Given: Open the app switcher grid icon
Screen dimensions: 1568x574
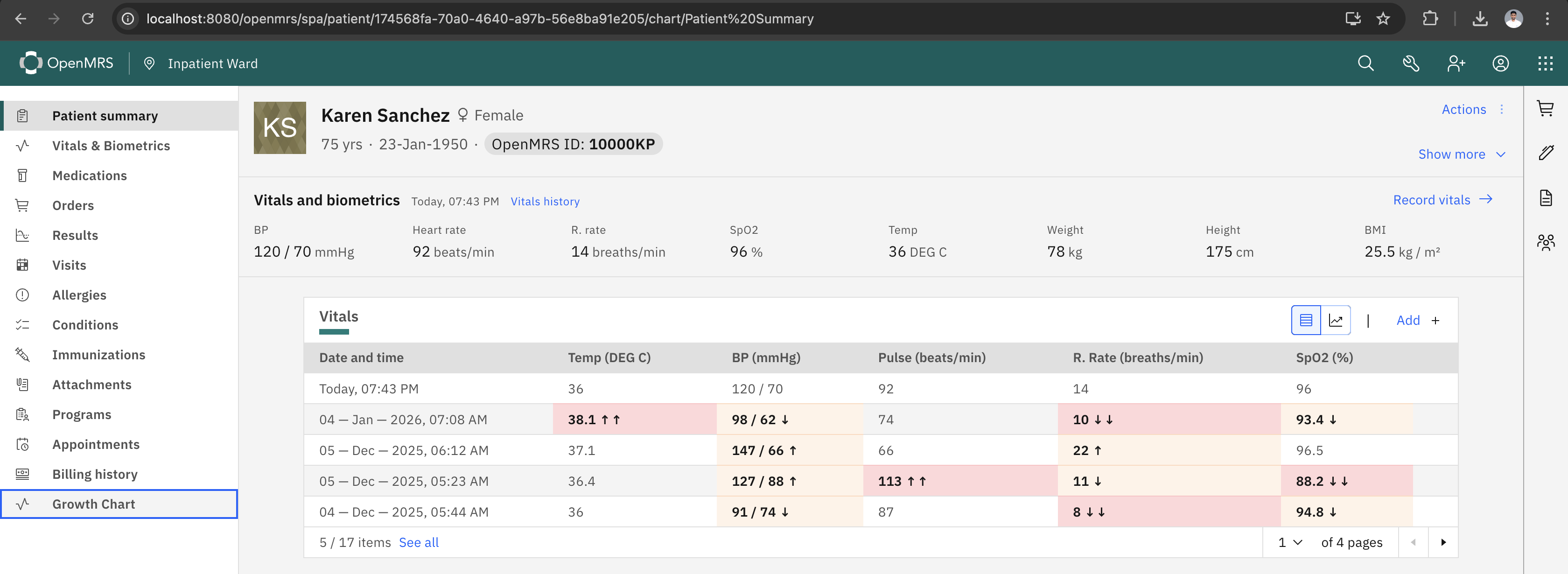Looking at the screenshot, I should point(1546,63).
